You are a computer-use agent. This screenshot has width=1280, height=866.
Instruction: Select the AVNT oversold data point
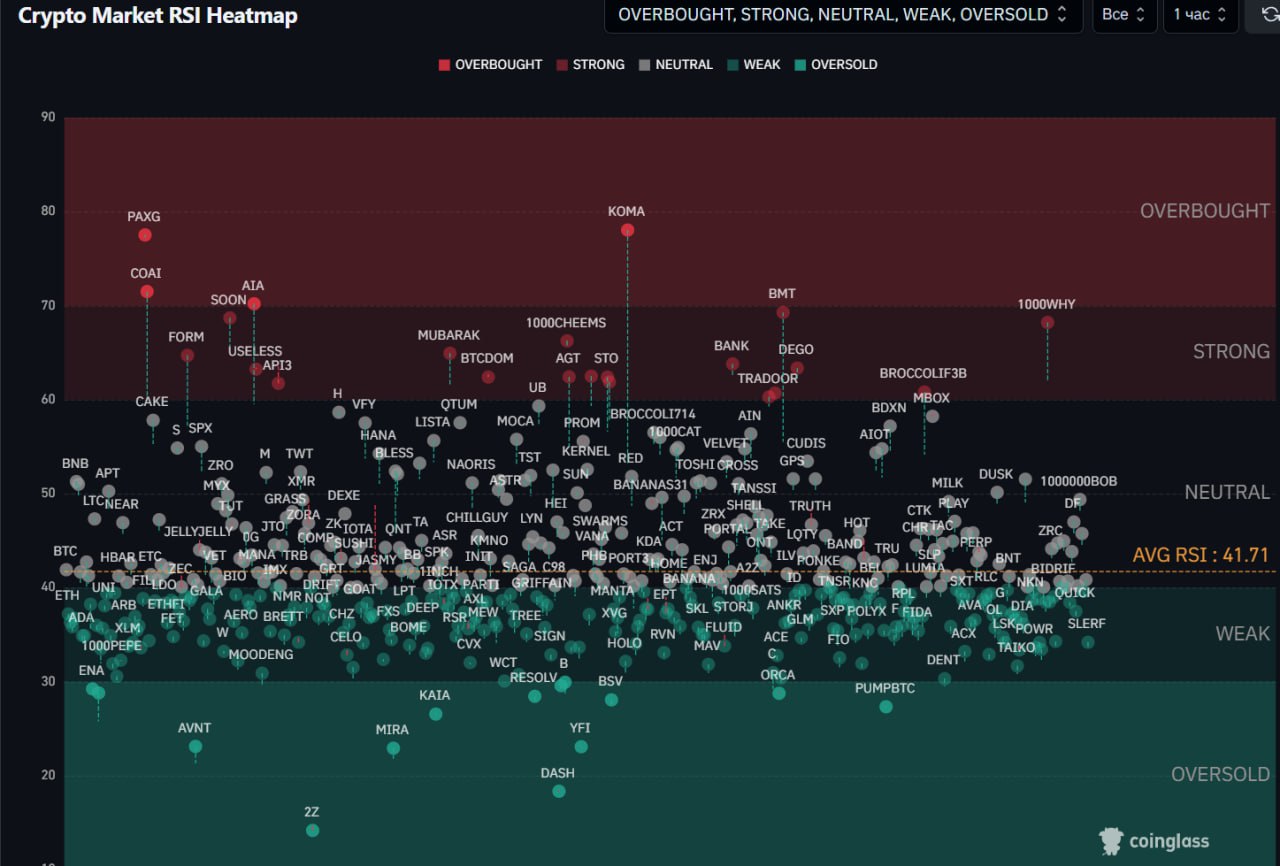(195, 746)
